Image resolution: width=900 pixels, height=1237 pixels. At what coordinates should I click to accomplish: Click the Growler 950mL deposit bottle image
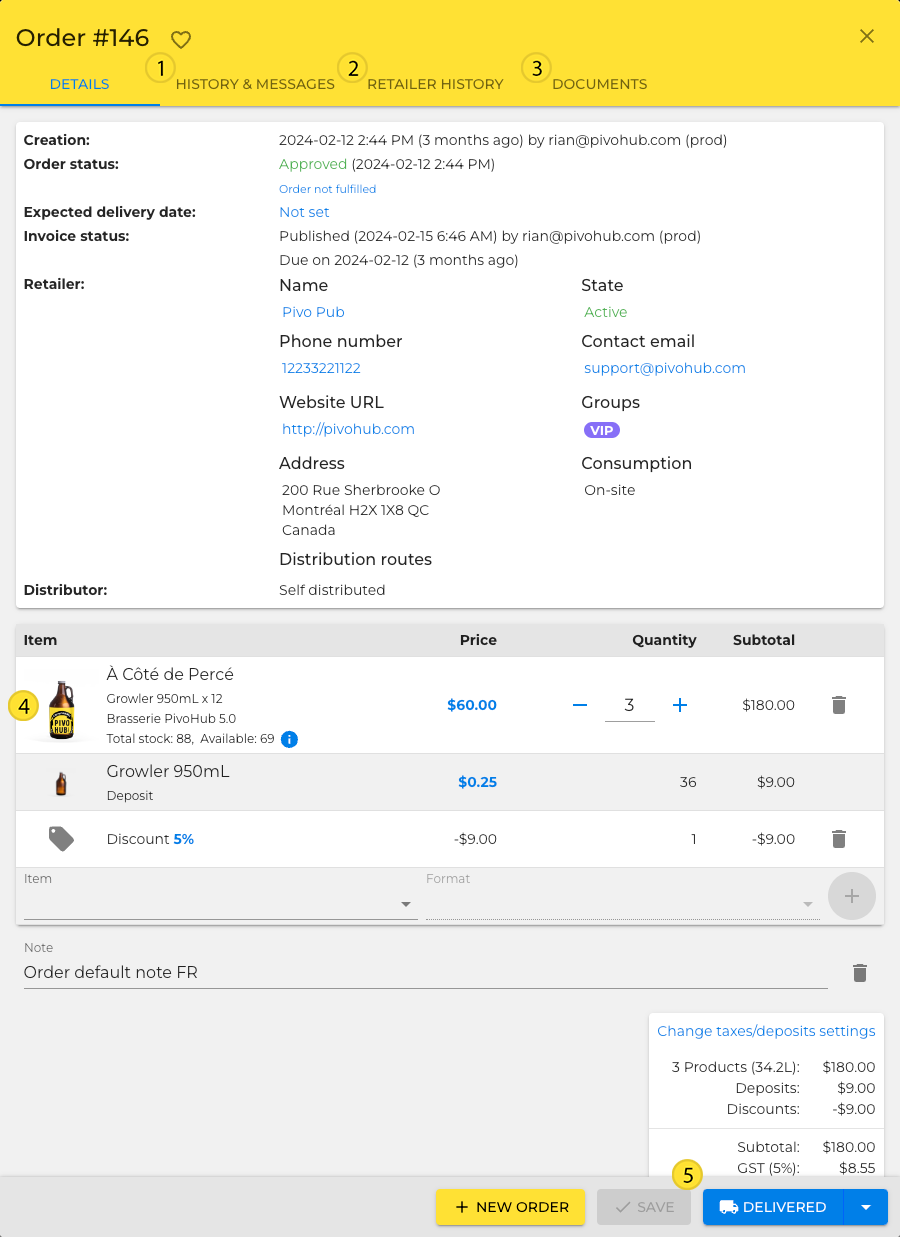(62, 783)
